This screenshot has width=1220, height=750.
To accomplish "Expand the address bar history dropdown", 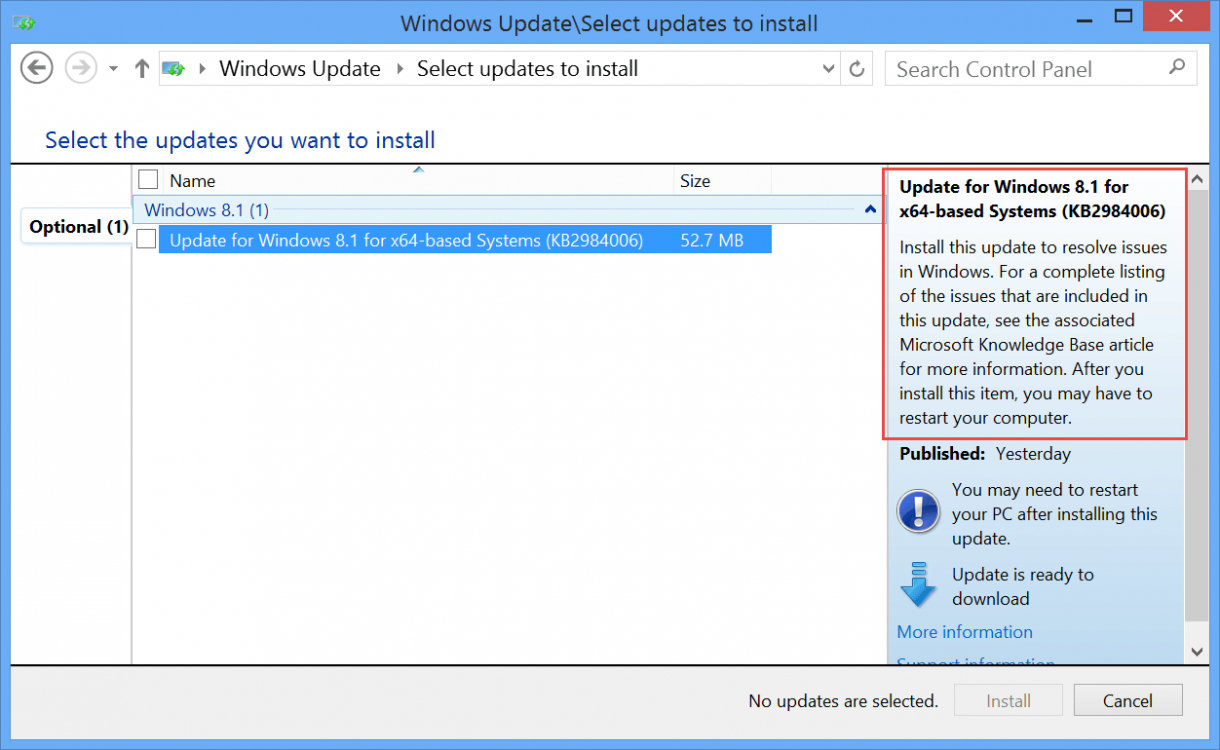I will 828,69.
